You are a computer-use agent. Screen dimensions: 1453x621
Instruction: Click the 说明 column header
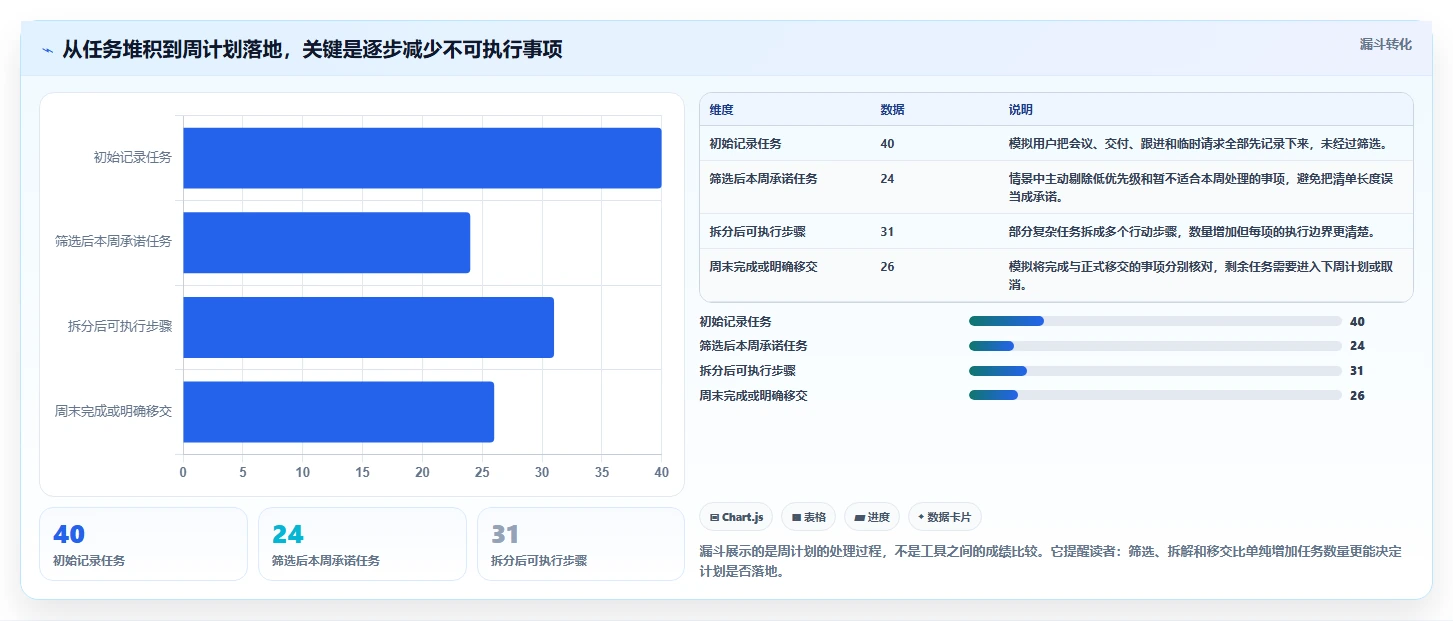[1021, 110]
